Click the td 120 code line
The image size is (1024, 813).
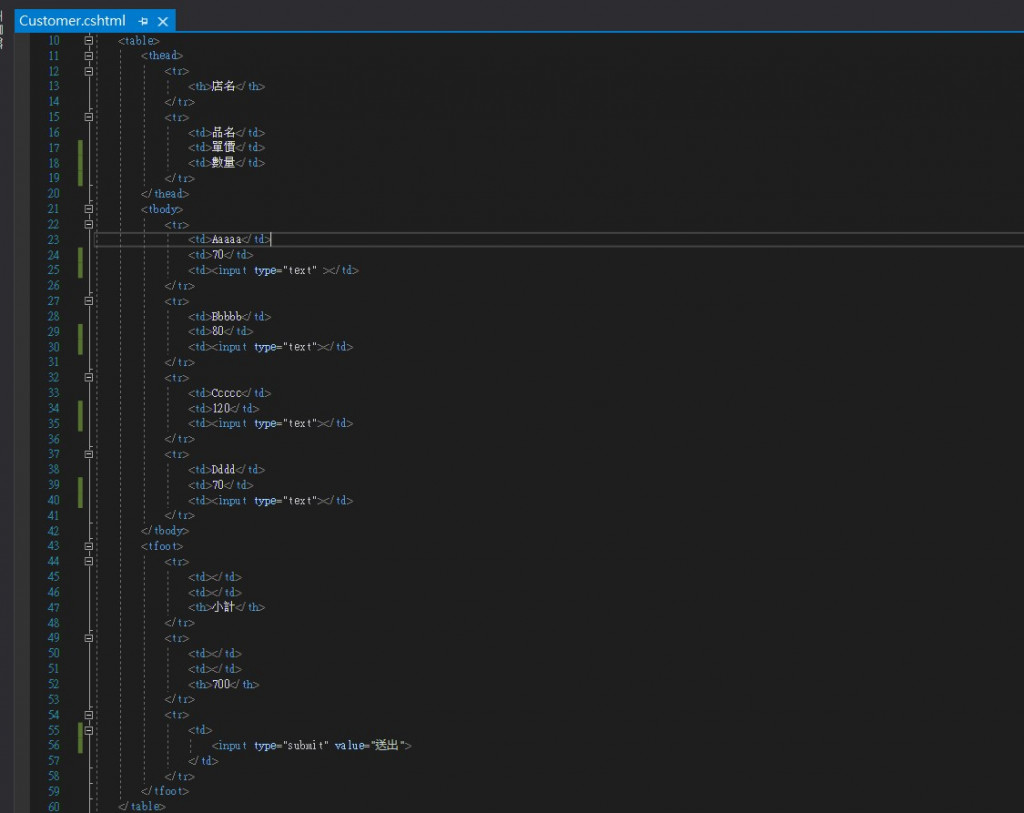pyautogui.click(x=223, y=408)
